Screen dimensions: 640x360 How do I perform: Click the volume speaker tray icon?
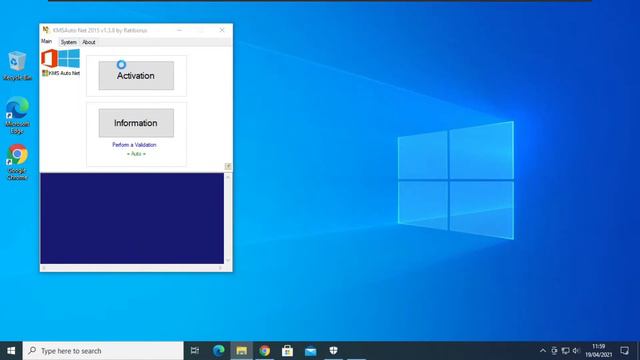pos(576,351)
